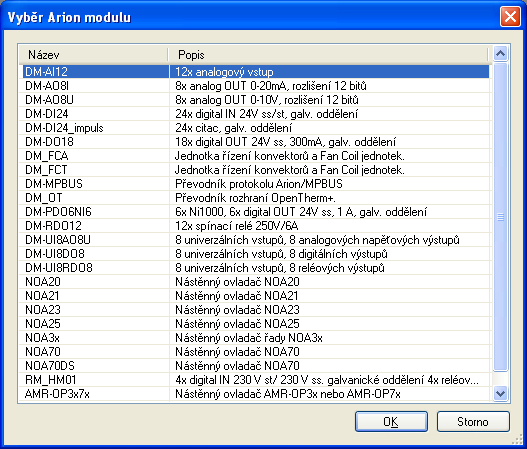Viewport: 527px width, 449px height.
Task: Click description "8 univerzálních vstupů, 8 digitálních výstupů"
Action: 281,254
